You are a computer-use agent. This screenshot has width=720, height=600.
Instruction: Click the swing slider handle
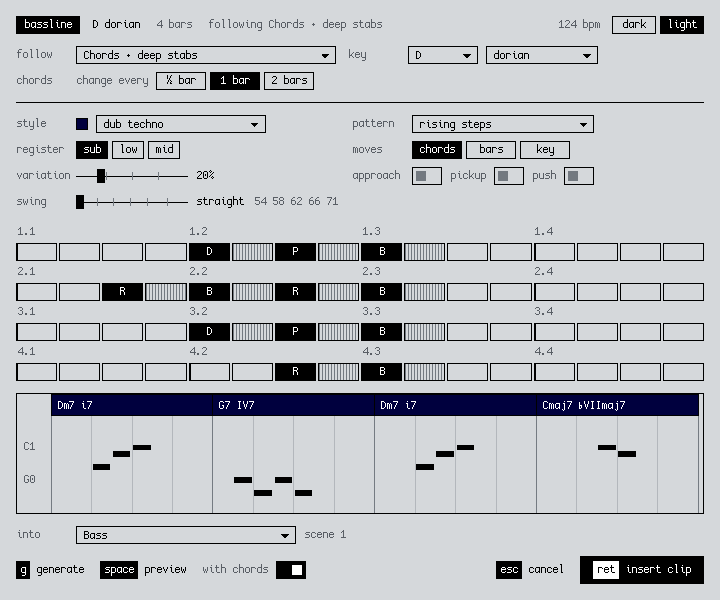click(x=80, y=202)
